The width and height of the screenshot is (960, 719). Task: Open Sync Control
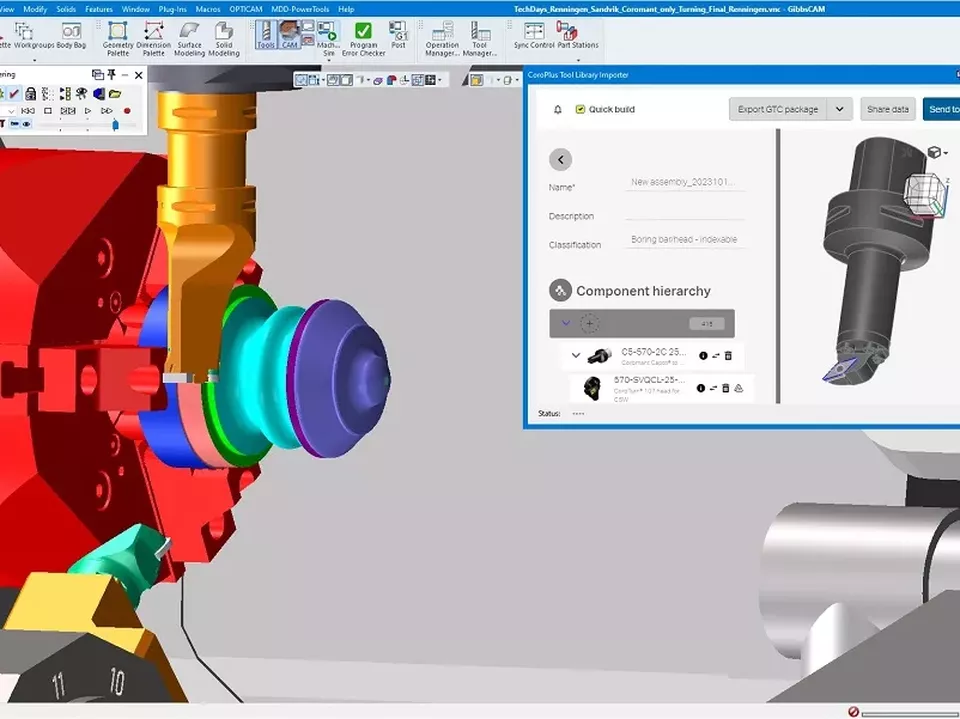click(534, 35)
